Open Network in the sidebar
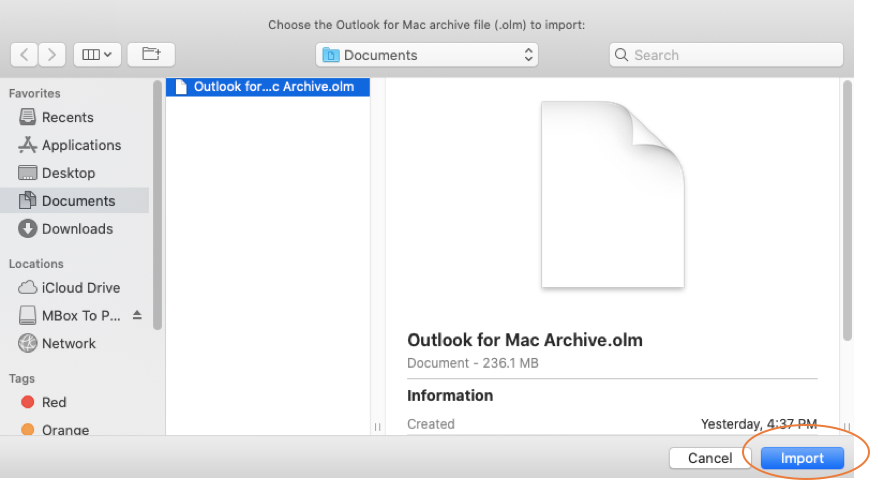The width and height of the screenshot is (872, 486). pyautogui.click(x=75, y=343)
